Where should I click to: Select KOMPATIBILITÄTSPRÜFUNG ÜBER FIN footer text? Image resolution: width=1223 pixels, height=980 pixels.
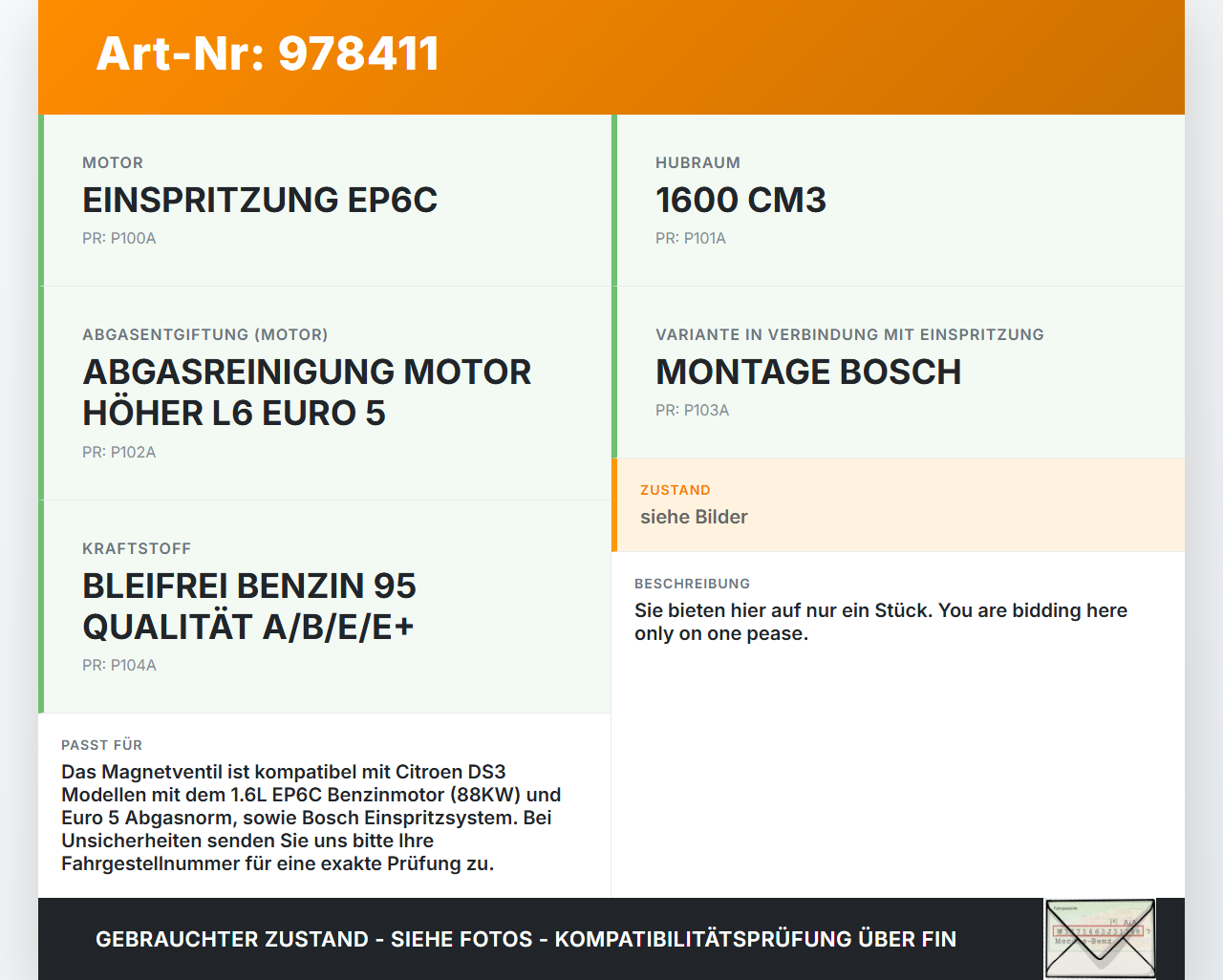click(x=757, y=939)
